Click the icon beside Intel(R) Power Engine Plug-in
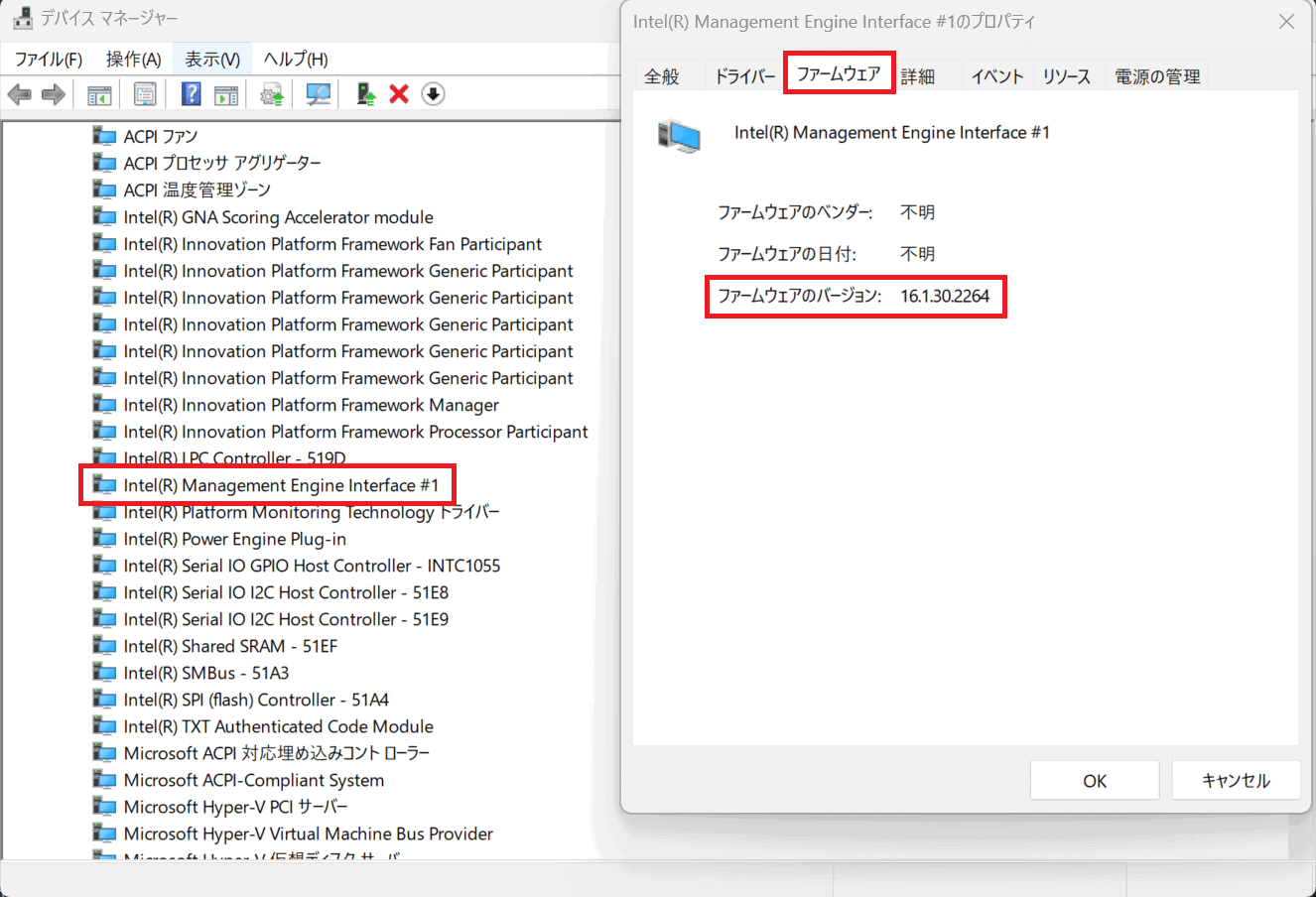1316x897 pixels. [104, 538]
